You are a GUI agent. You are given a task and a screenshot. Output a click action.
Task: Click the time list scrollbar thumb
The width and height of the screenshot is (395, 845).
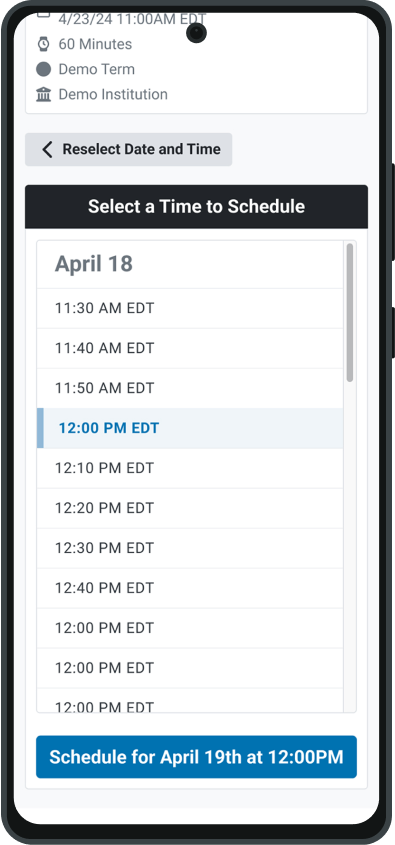click(x=350, y=313)
